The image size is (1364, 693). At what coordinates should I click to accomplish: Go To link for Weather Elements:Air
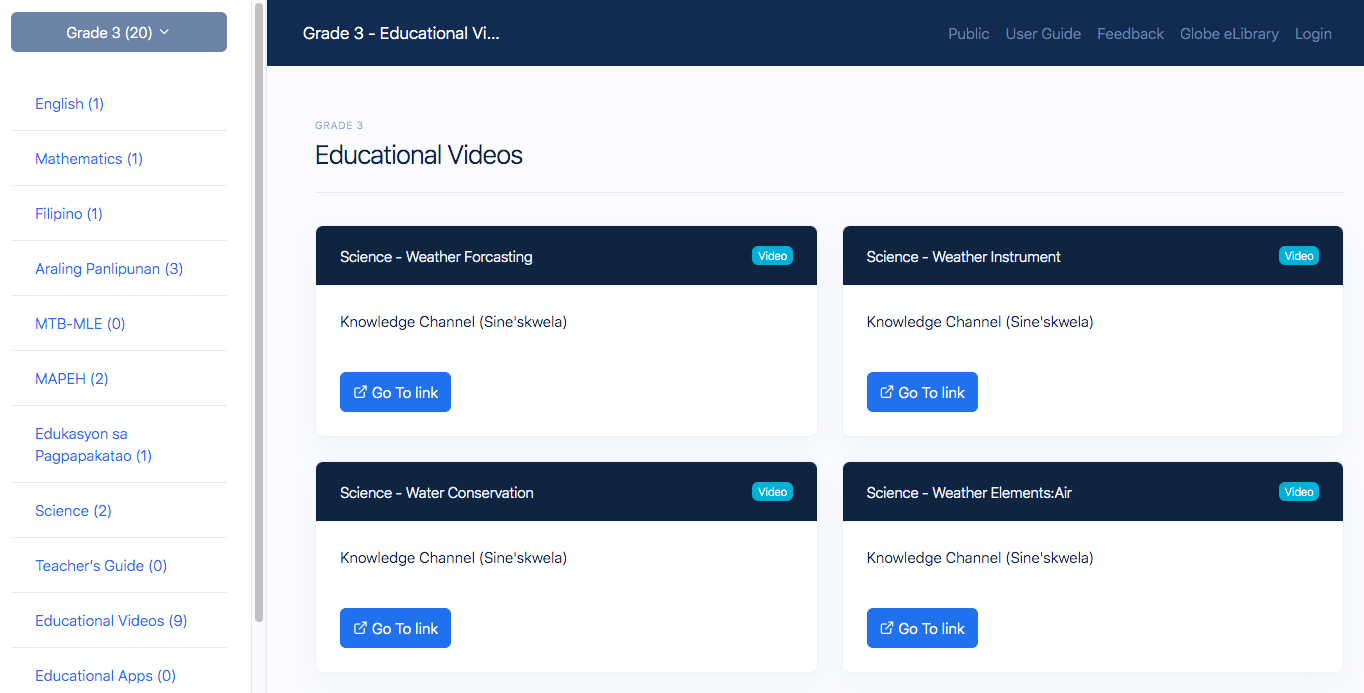tap(922, 628)
